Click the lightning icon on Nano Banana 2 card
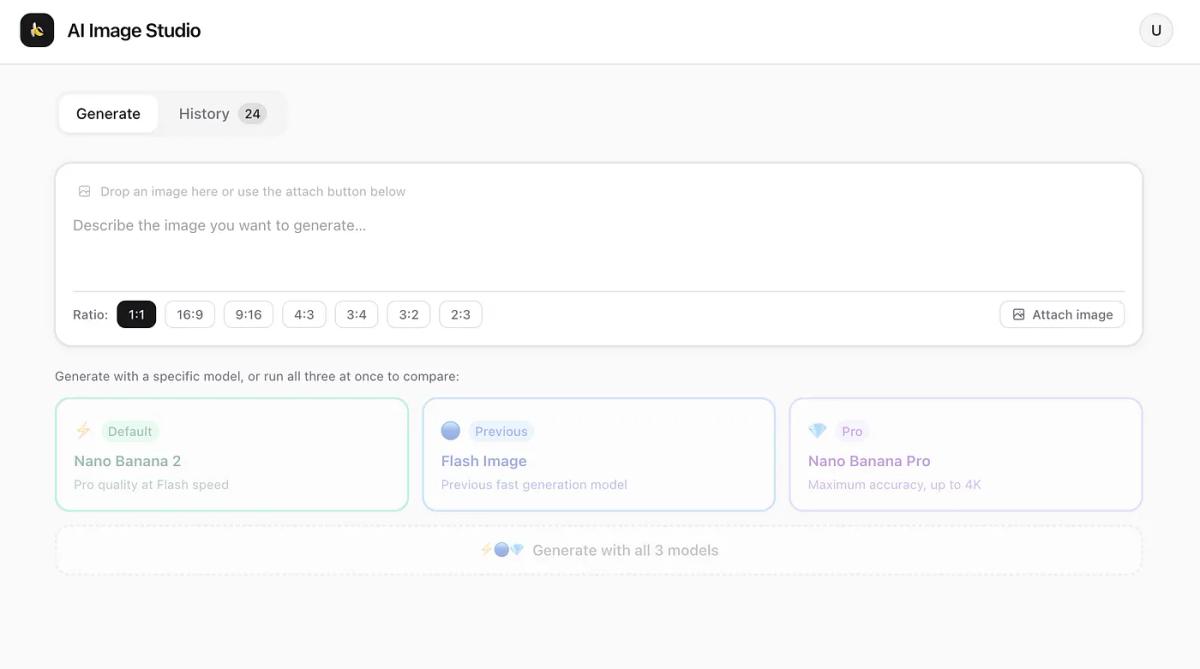The height and width of the screenshot is (669, 1200). (83, 430)
